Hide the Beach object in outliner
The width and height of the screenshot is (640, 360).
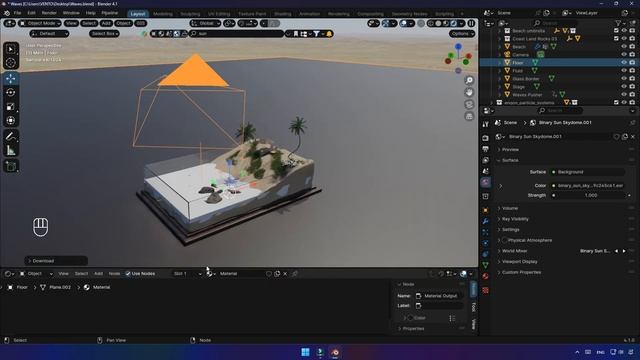tap(624, 47)
